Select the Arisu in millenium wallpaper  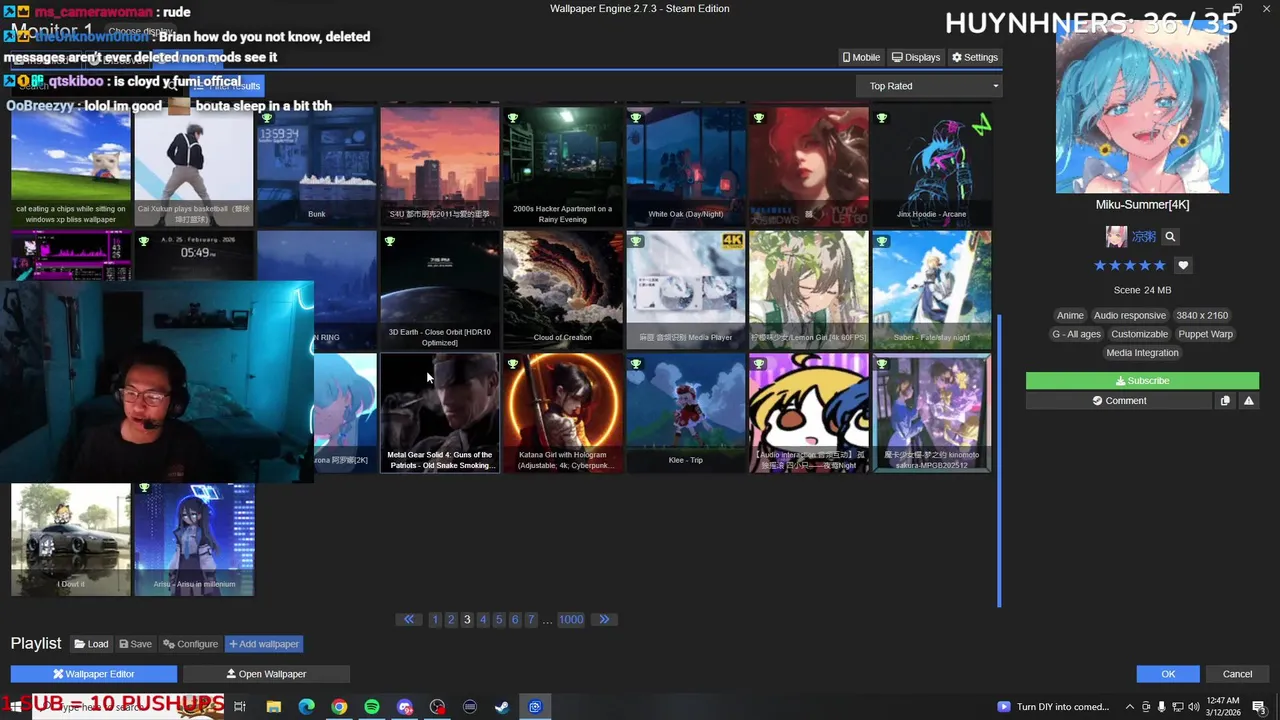194,539
